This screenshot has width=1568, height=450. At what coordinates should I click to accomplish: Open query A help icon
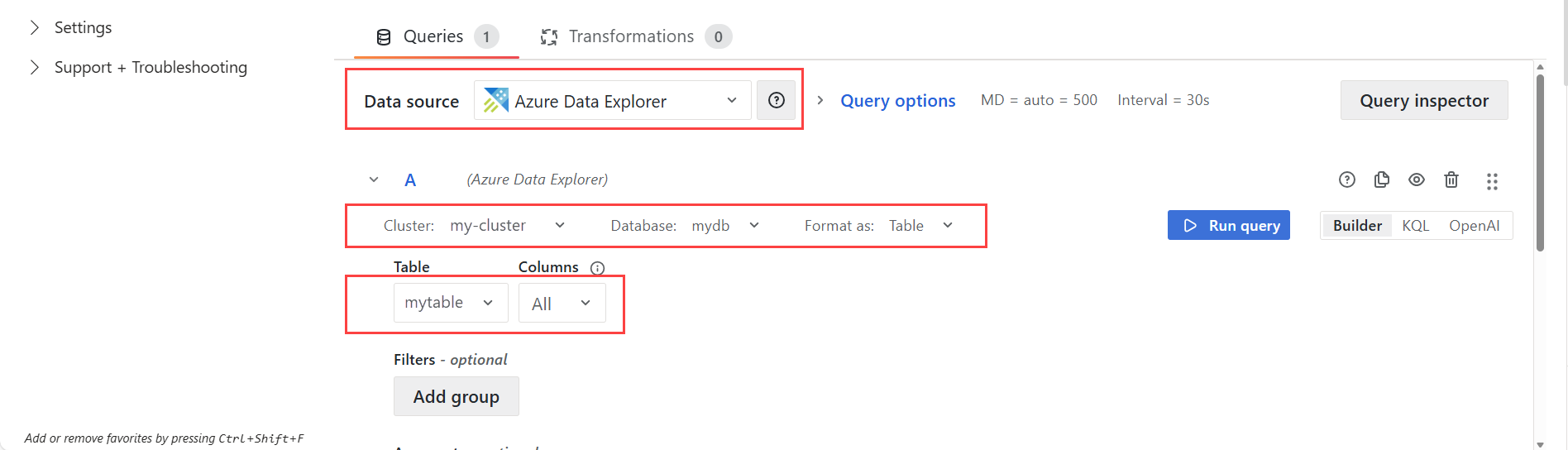point(1347,180)
